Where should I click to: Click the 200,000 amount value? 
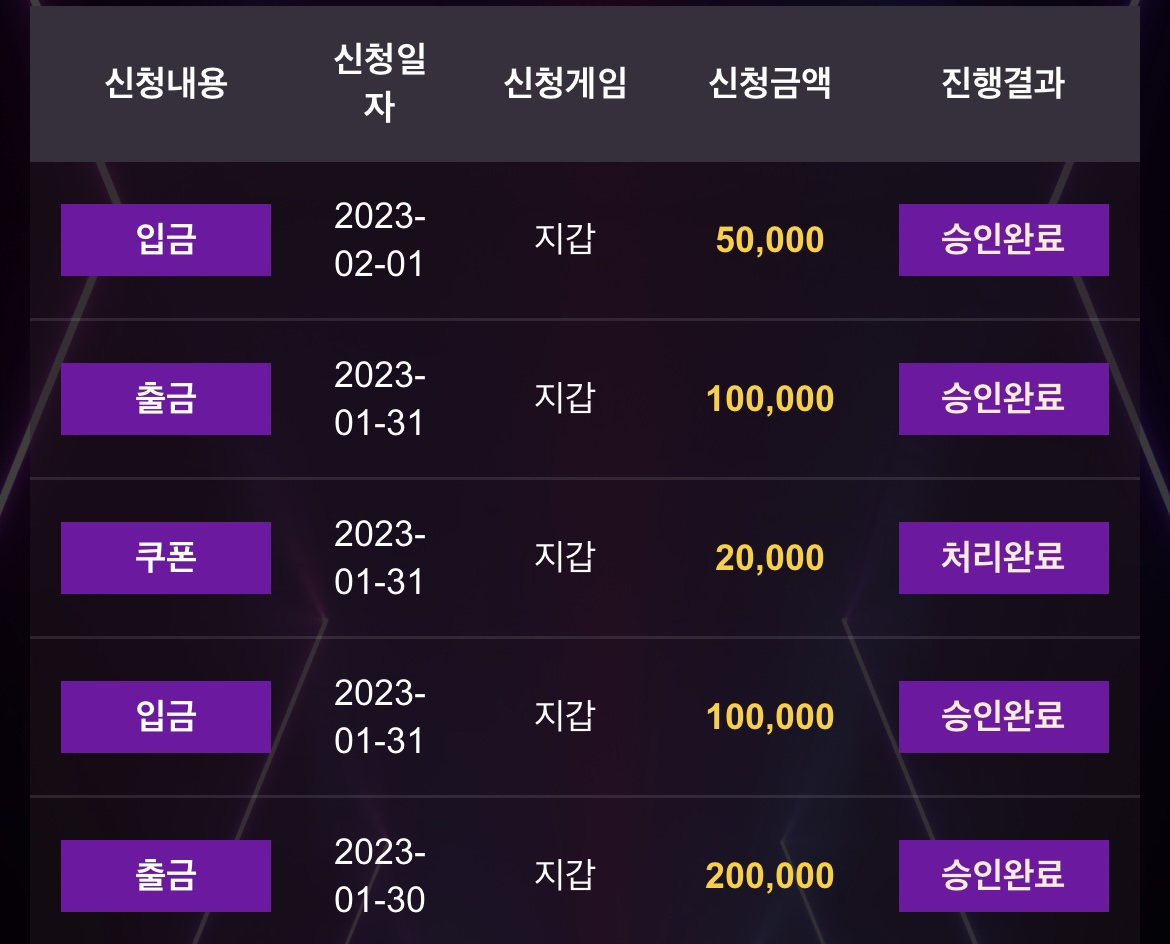point(769,875)
